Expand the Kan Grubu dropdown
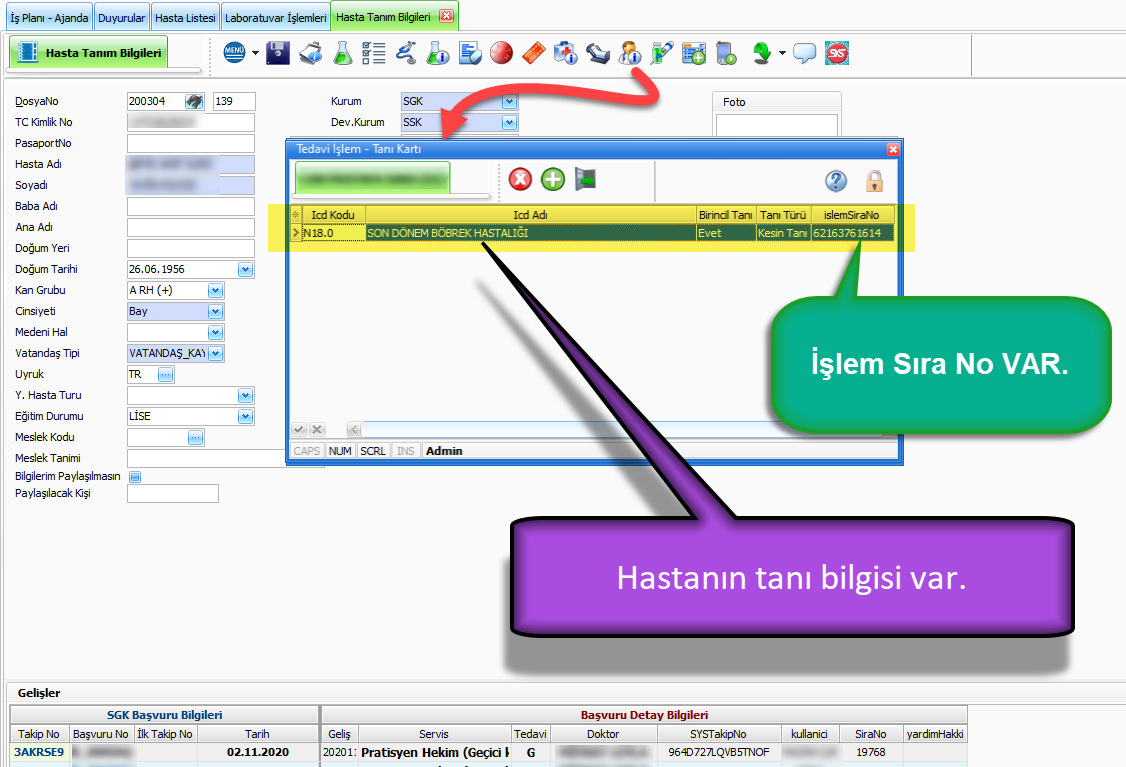Screen dimensions: 1126x767 [x=215, y=290]
